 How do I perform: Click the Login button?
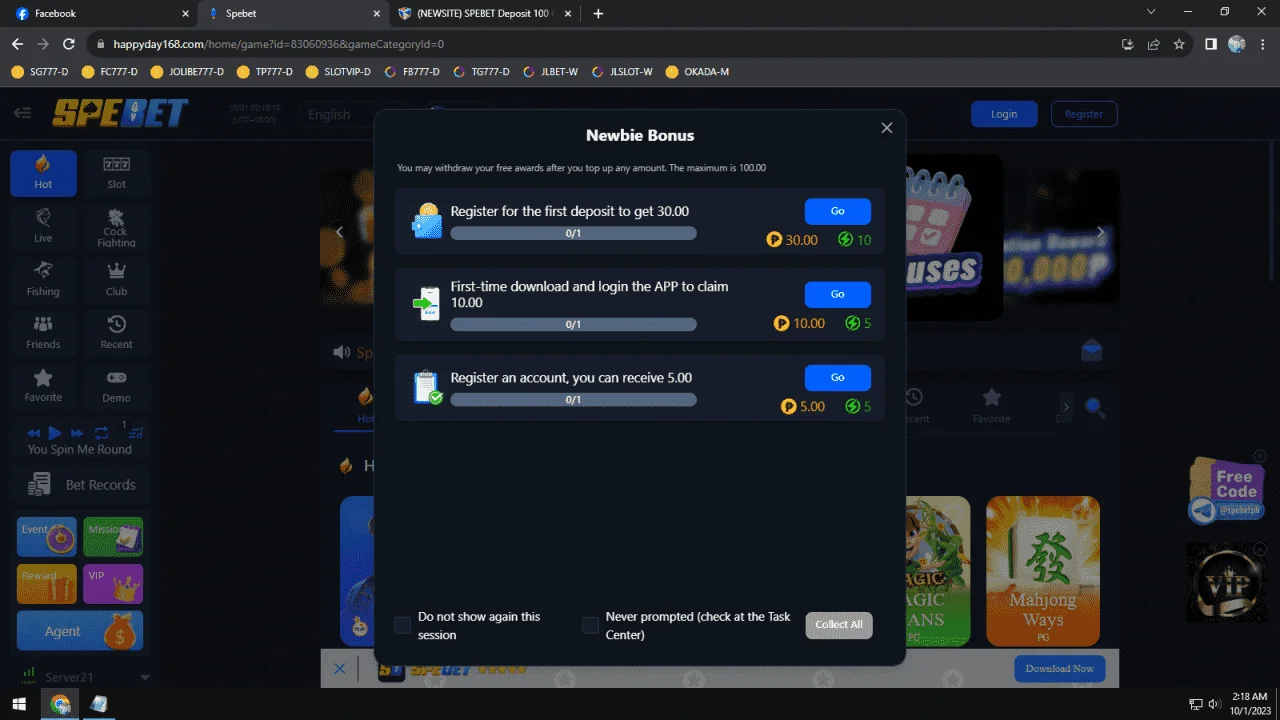[x=1004, y=114]
